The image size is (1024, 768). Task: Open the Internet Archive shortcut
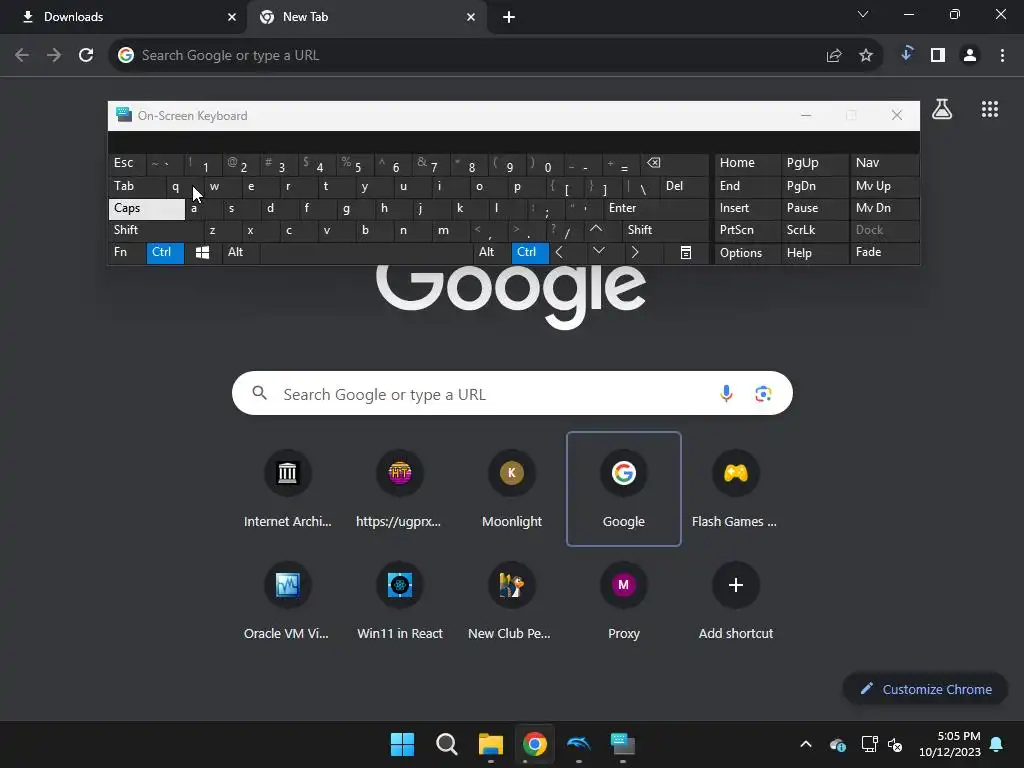tap(287, 488)
